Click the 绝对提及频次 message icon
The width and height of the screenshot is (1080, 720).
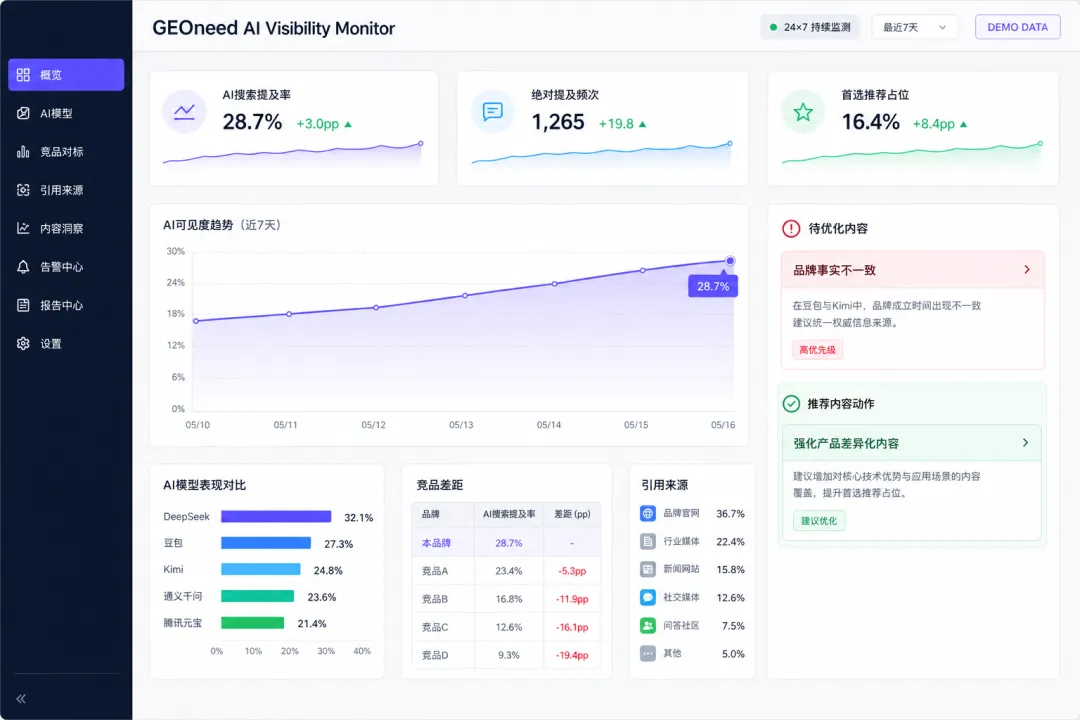(x=492, y=111)
